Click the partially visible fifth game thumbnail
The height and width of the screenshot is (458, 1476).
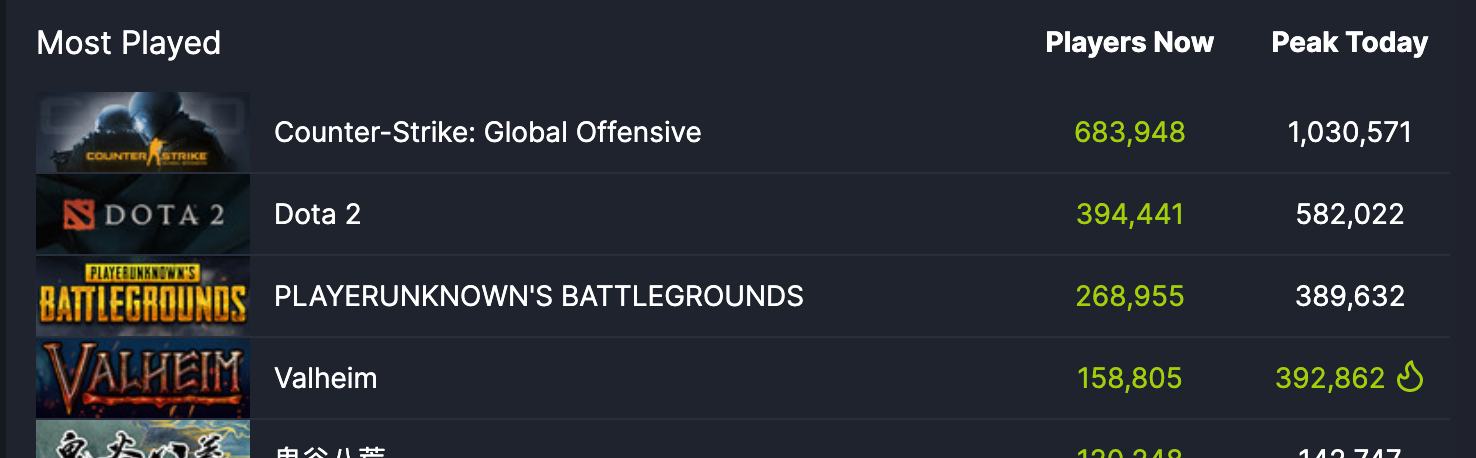(143, 439)
